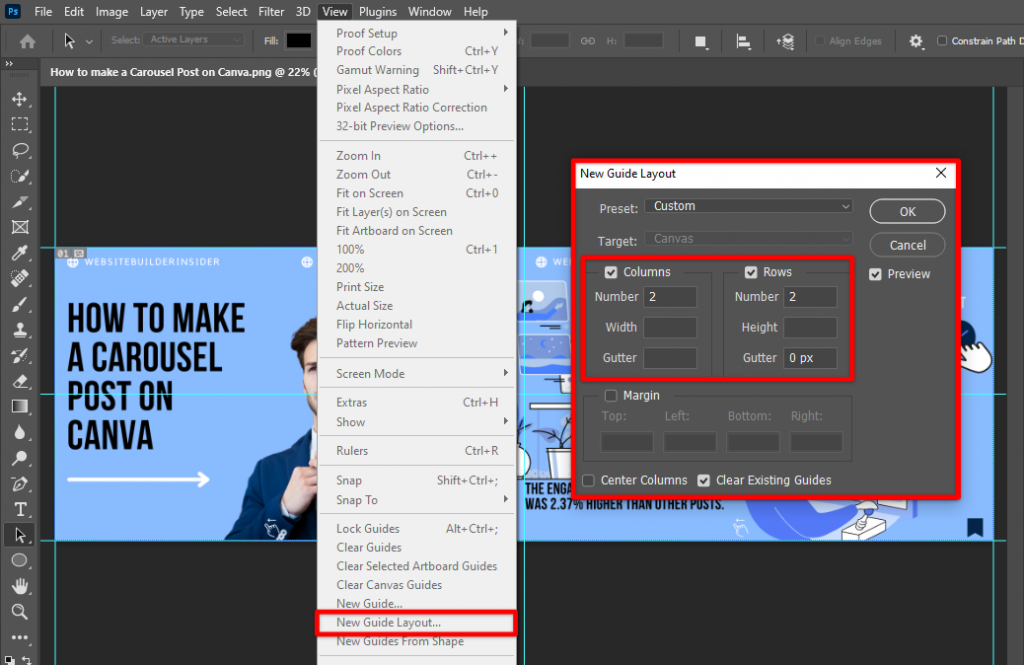Click the black Fill color swatch
The image size is (1024, 665).
(296, 41)
